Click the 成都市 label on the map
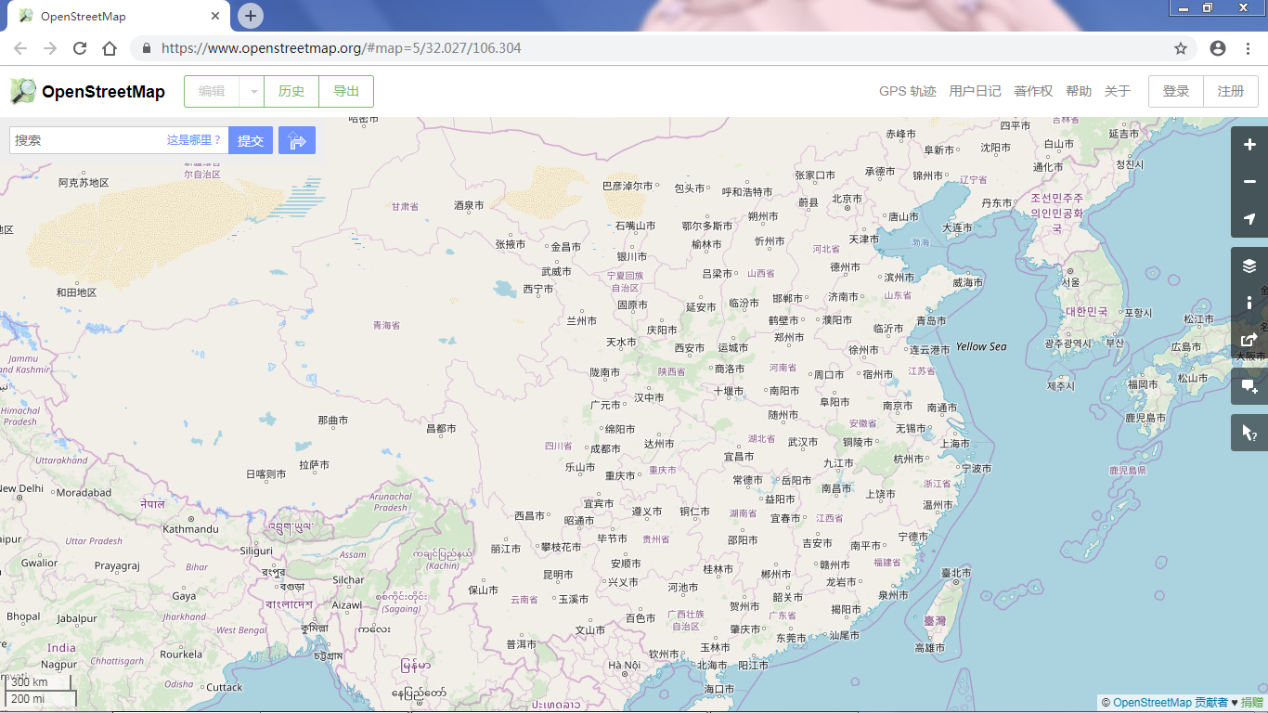The image size is (1268, 713). [x=605, y=450]
